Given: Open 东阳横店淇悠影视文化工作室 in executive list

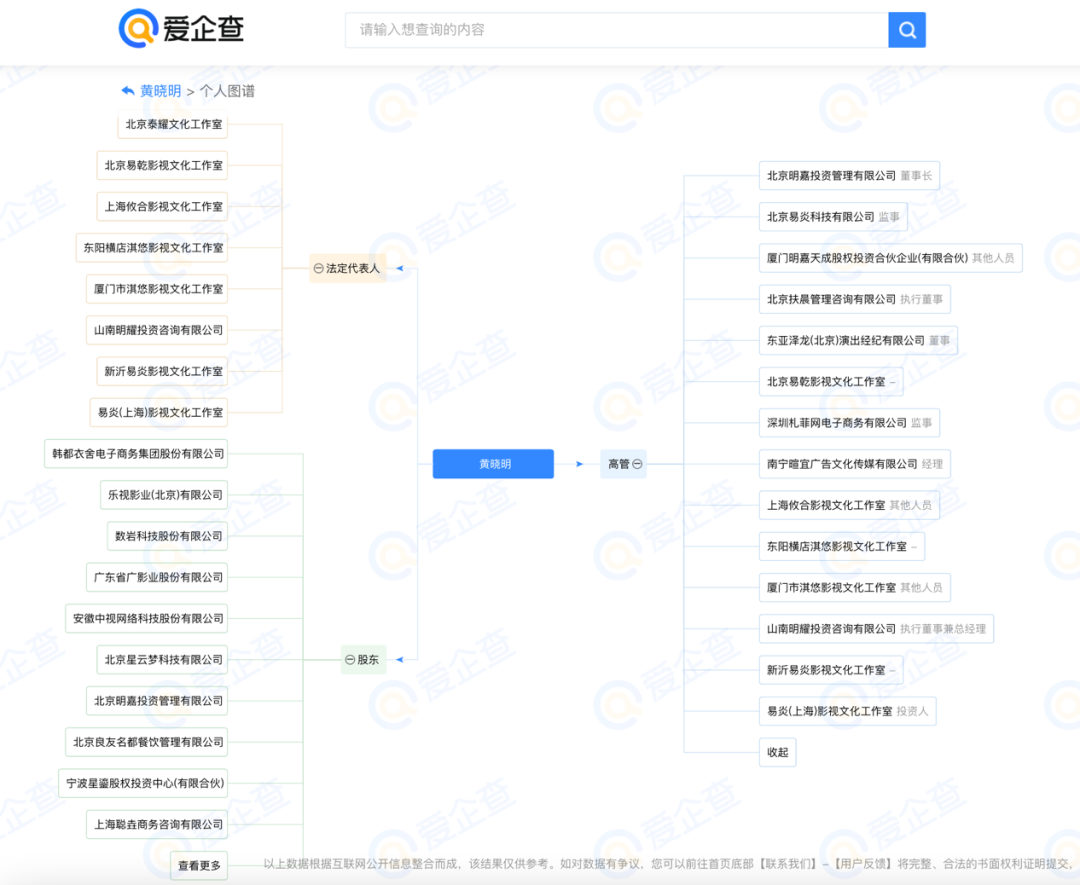Looking at the screenshot, I should click(x=842, y=547).
